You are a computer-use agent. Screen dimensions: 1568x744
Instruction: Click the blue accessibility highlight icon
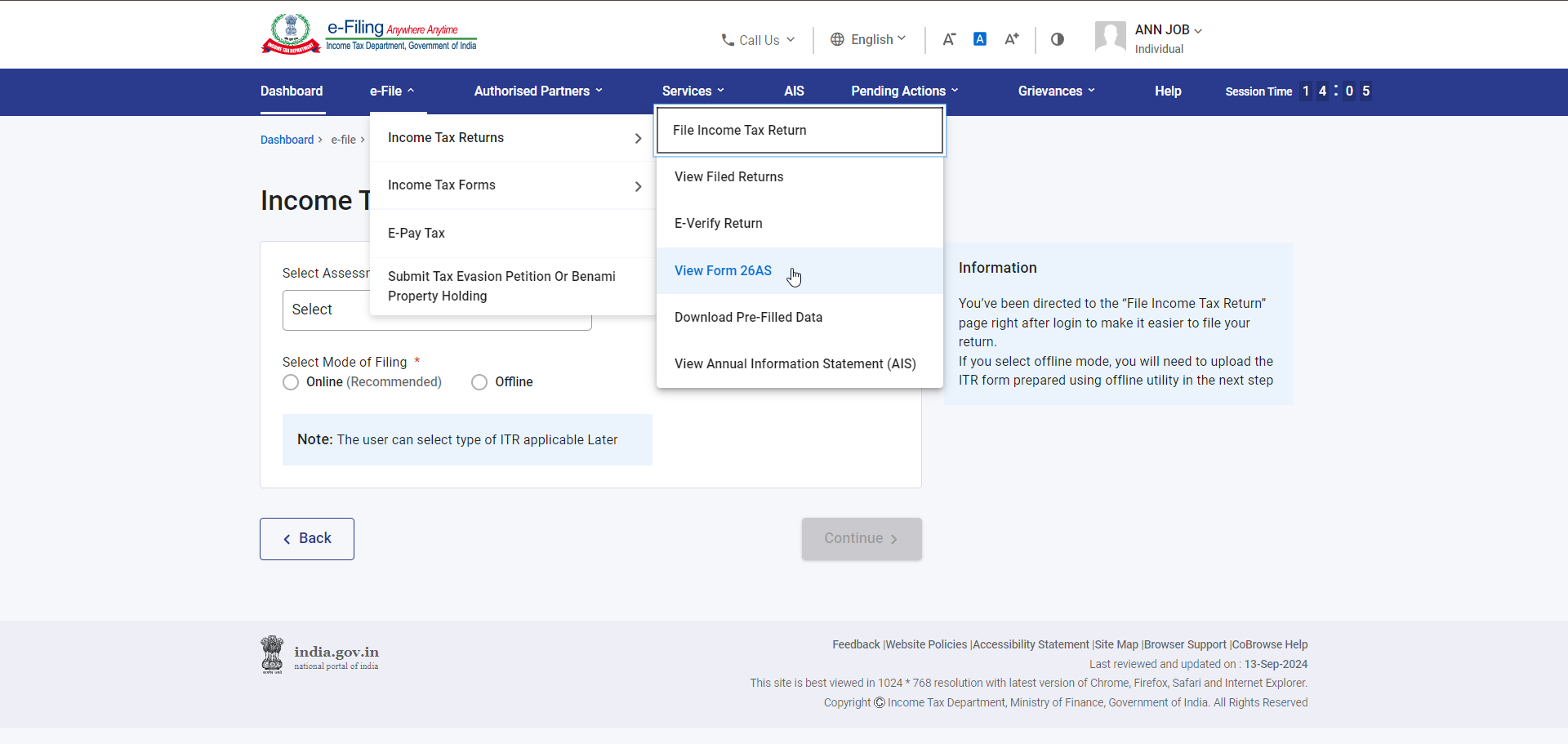click(980, 38)
